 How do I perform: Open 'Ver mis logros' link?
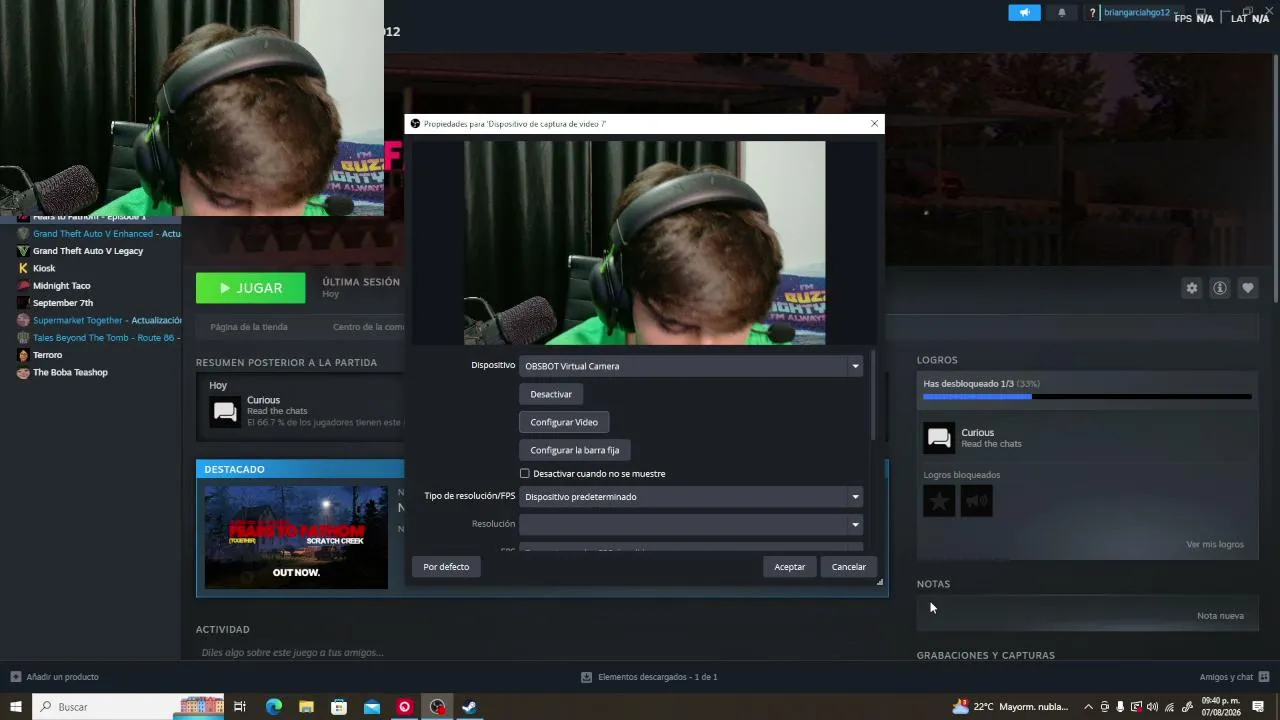(x=1215, y=545)
